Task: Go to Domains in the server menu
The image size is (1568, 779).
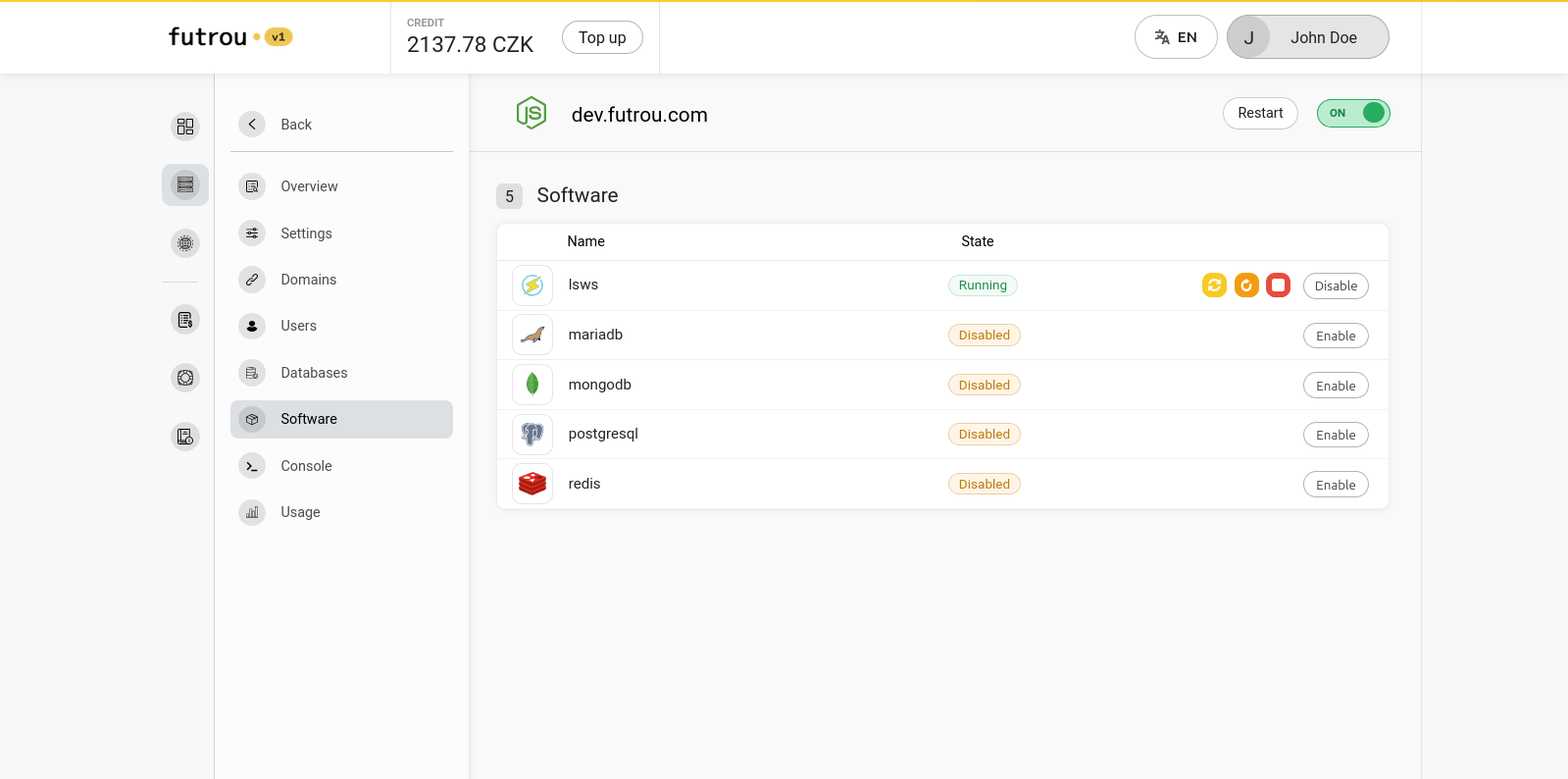Action: pyautogui.click(x=341, y=280)
